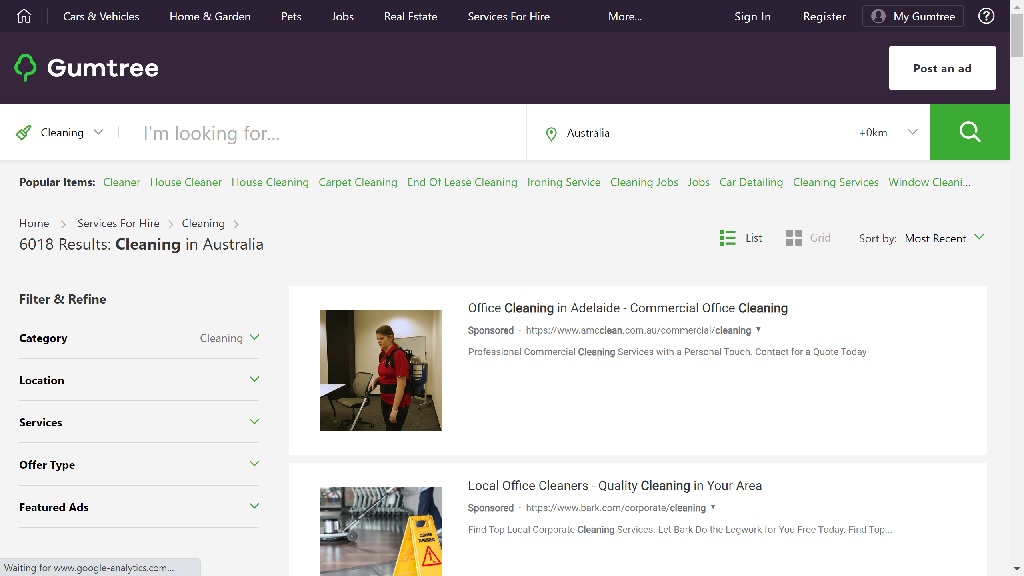Open the Real Estate menu
The width and height of the screenshot is (1024, 576).
point(410,16)
